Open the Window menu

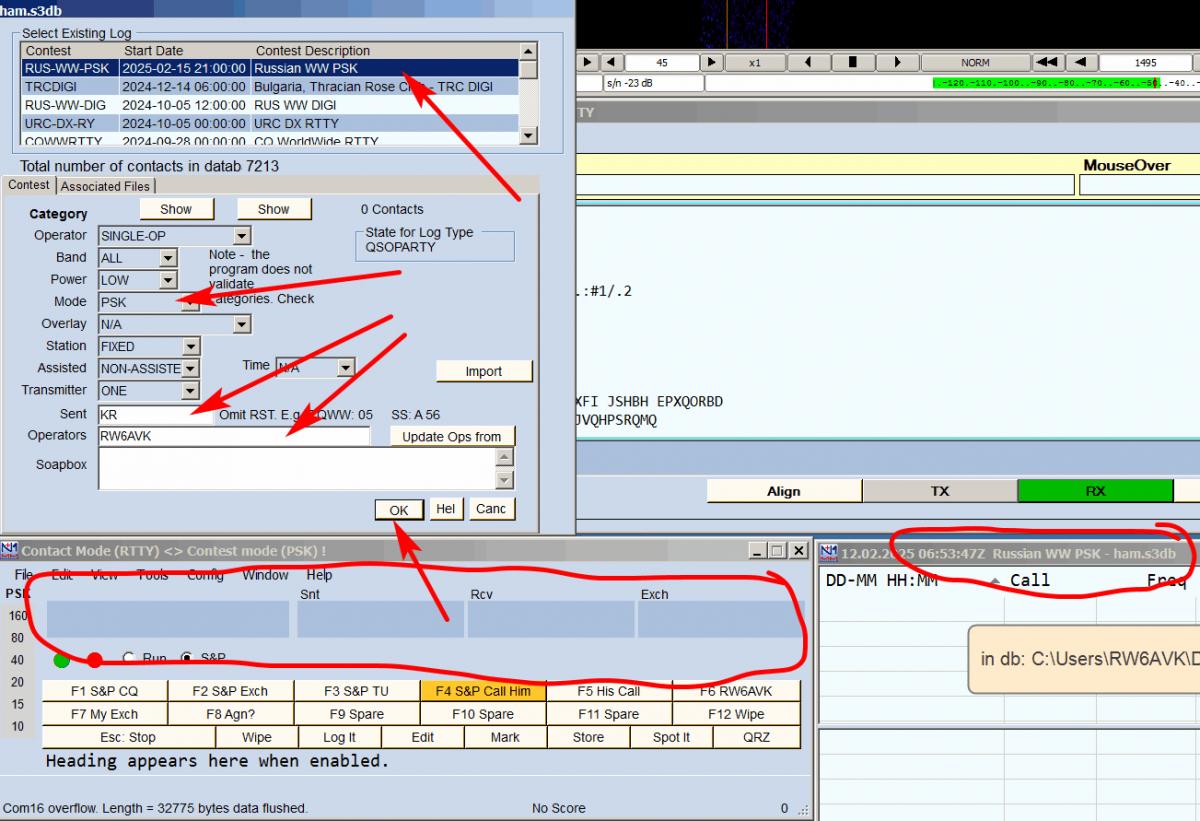265,575
